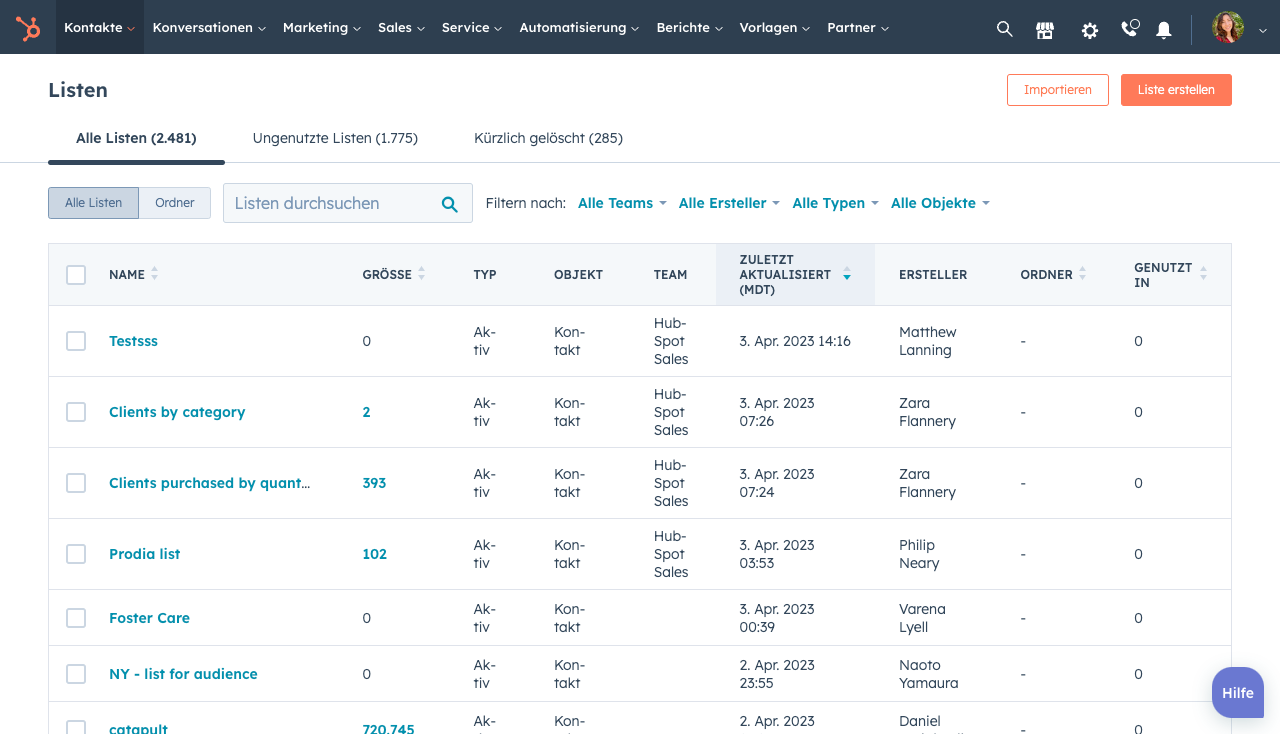Switch to Ungenutzte Listen tab
This screenshot has width=1280, height=734.
[335, 138]
